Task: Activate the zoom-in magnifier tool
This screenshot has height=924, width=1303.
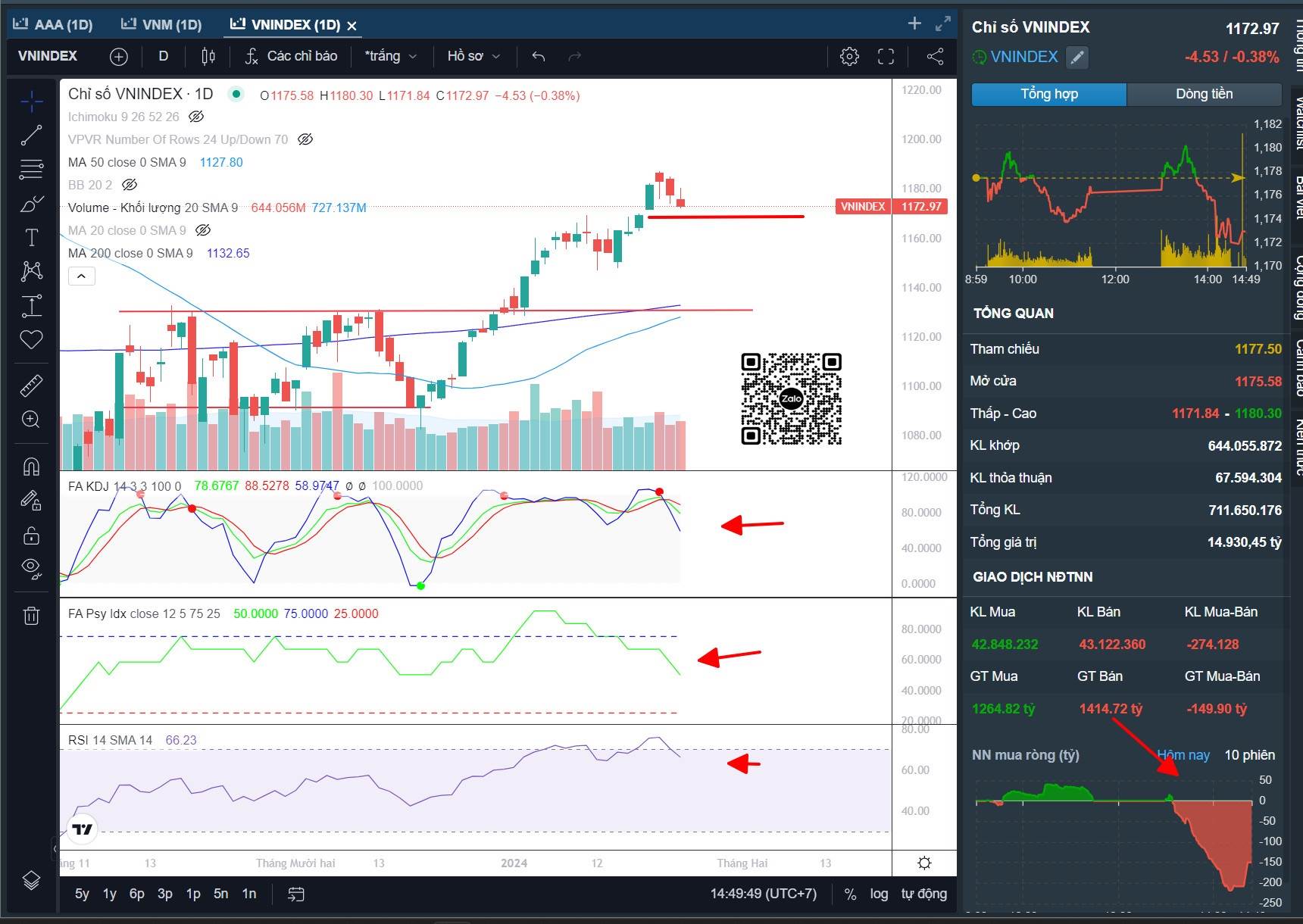Action: pyautogui.click(x=31, y=419)
